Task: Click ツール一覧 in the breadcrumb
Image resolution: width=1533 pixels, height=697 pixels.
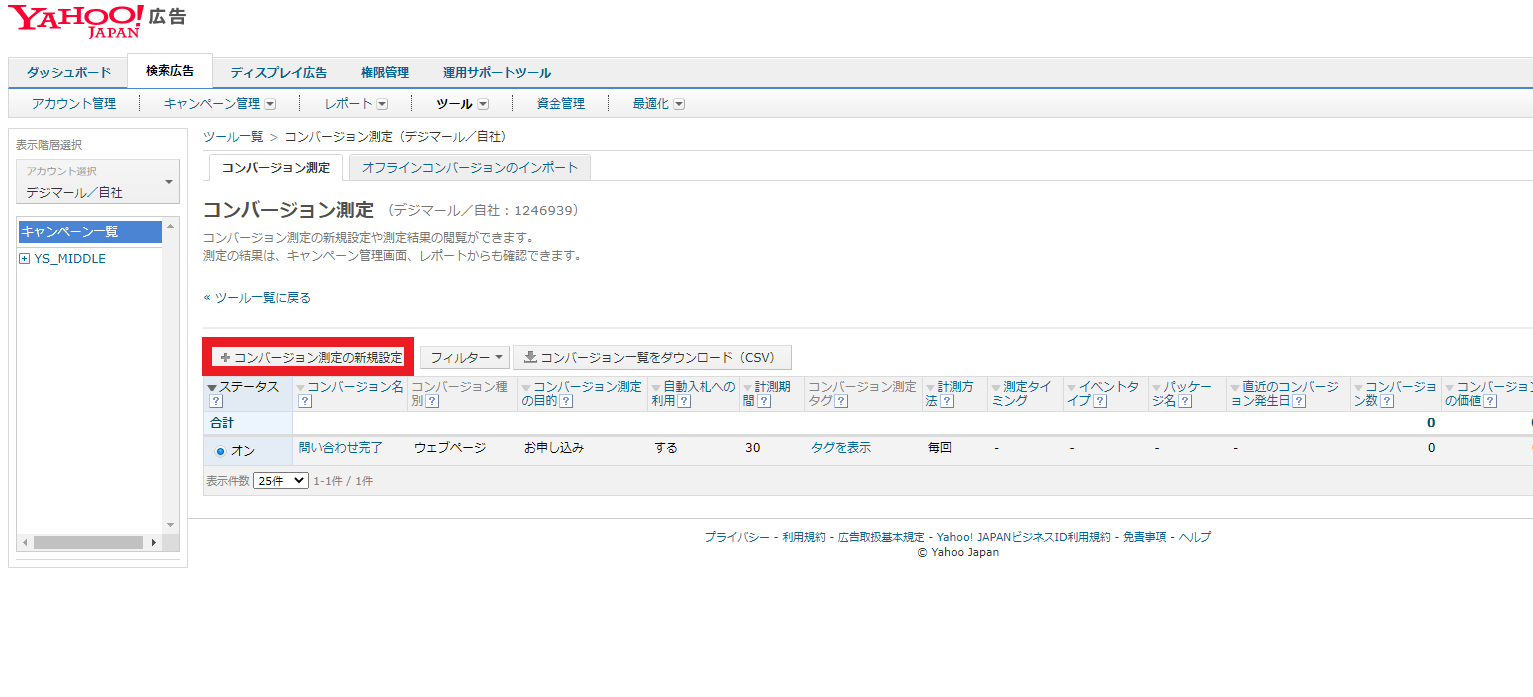Action: pos(233,137)
